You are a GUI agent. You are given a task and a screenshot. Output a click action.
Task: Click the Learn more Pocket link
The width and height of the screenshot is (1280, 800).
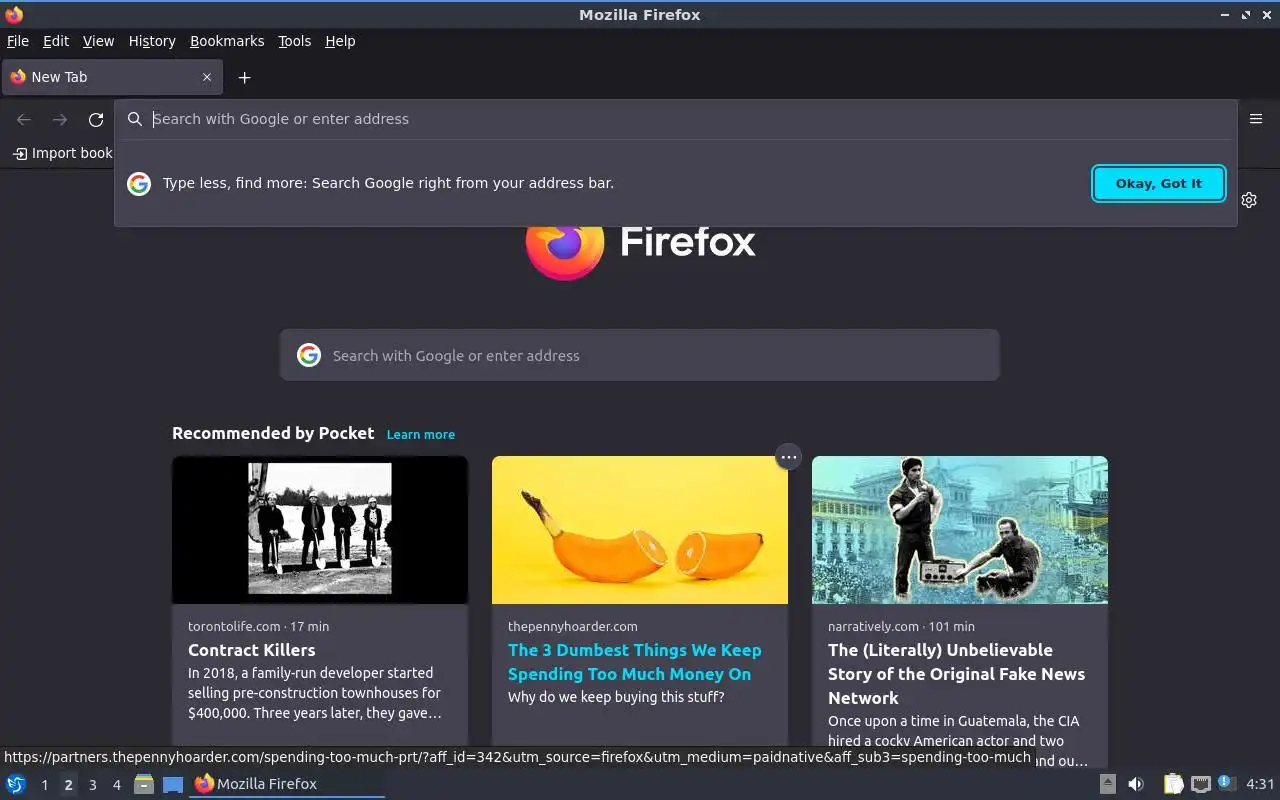click(421, 434)
